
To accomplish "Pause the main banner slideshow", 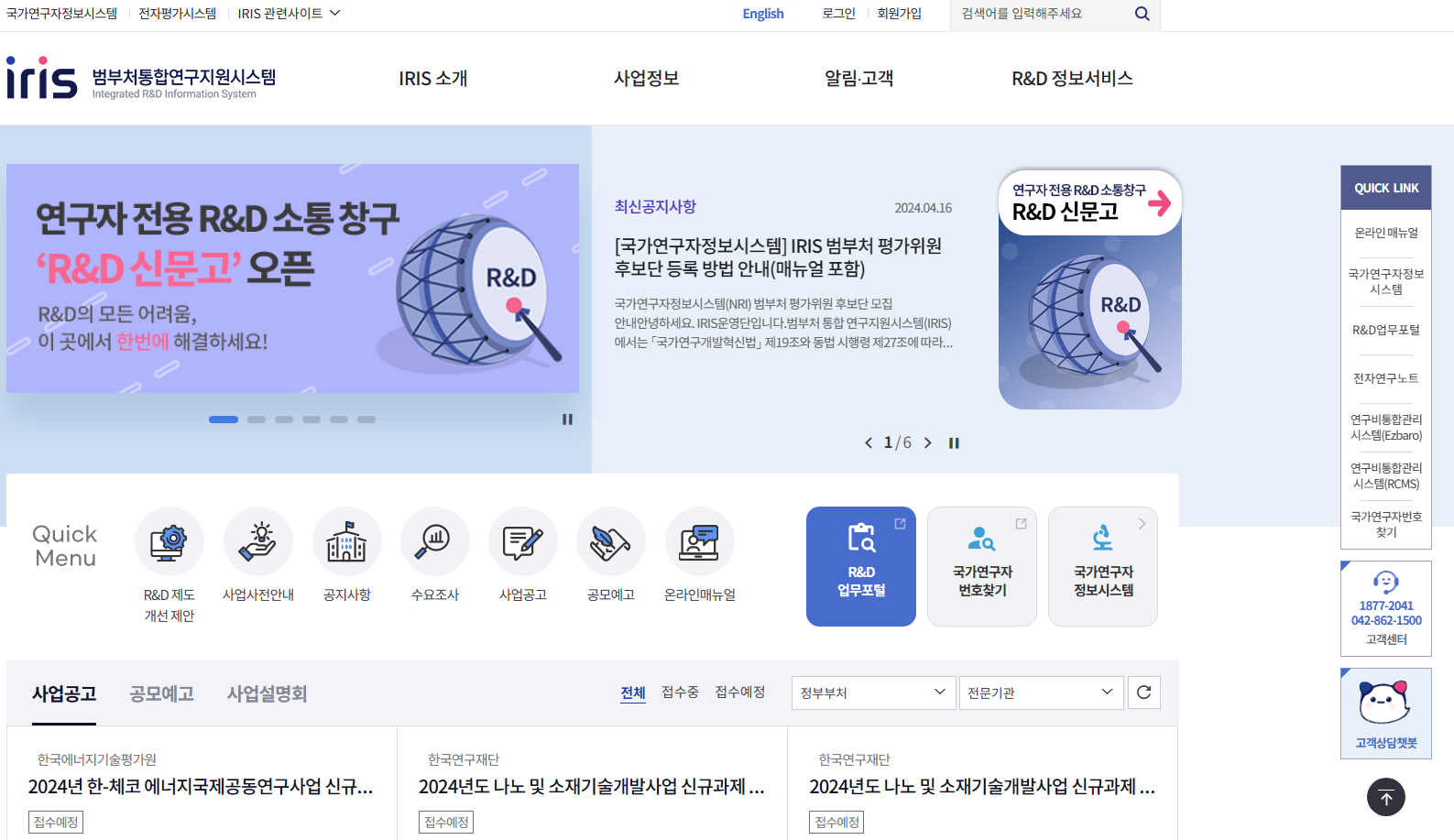I will pyautogui.click(x=567, y=420).
